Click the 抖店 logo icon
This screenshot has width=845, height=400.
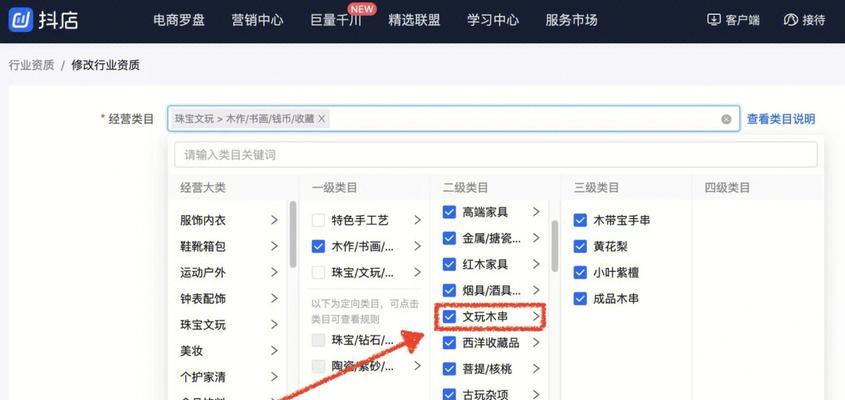click(20, 20)
